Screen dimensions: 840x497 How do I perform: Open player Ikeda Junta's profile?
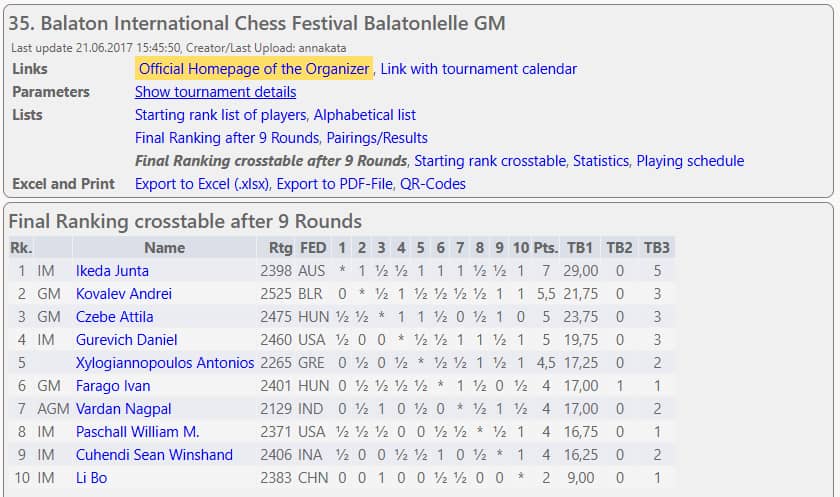click(112, 271)
